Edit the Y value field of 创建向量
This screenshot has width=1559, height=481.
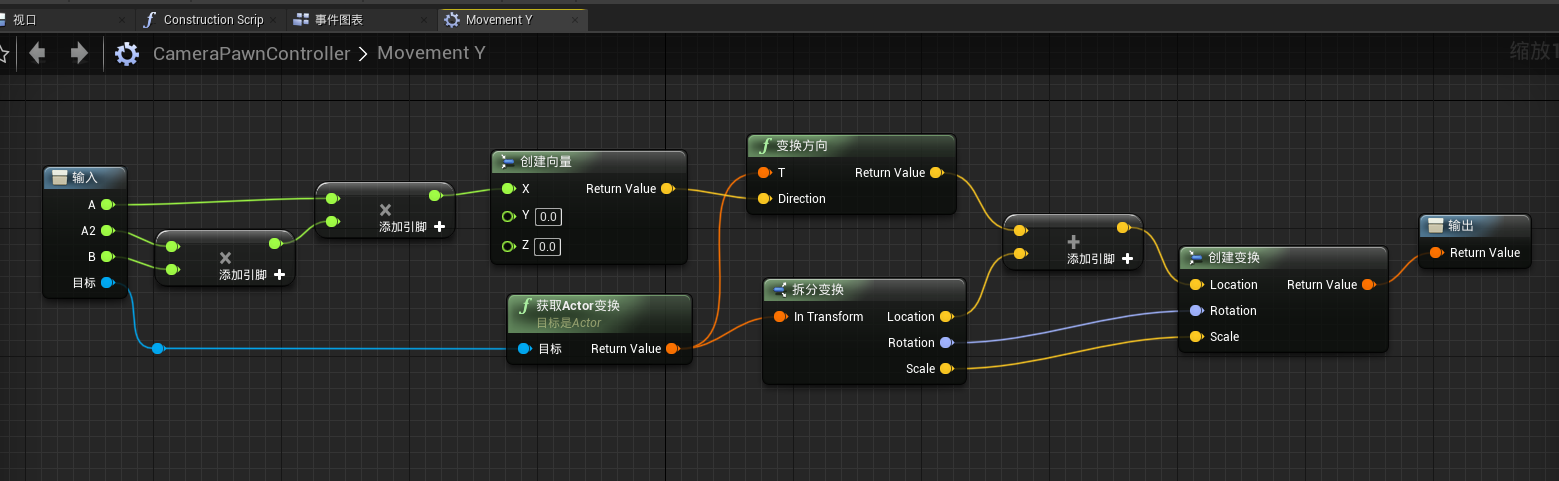pyautogui.click(x=548, y=216)
